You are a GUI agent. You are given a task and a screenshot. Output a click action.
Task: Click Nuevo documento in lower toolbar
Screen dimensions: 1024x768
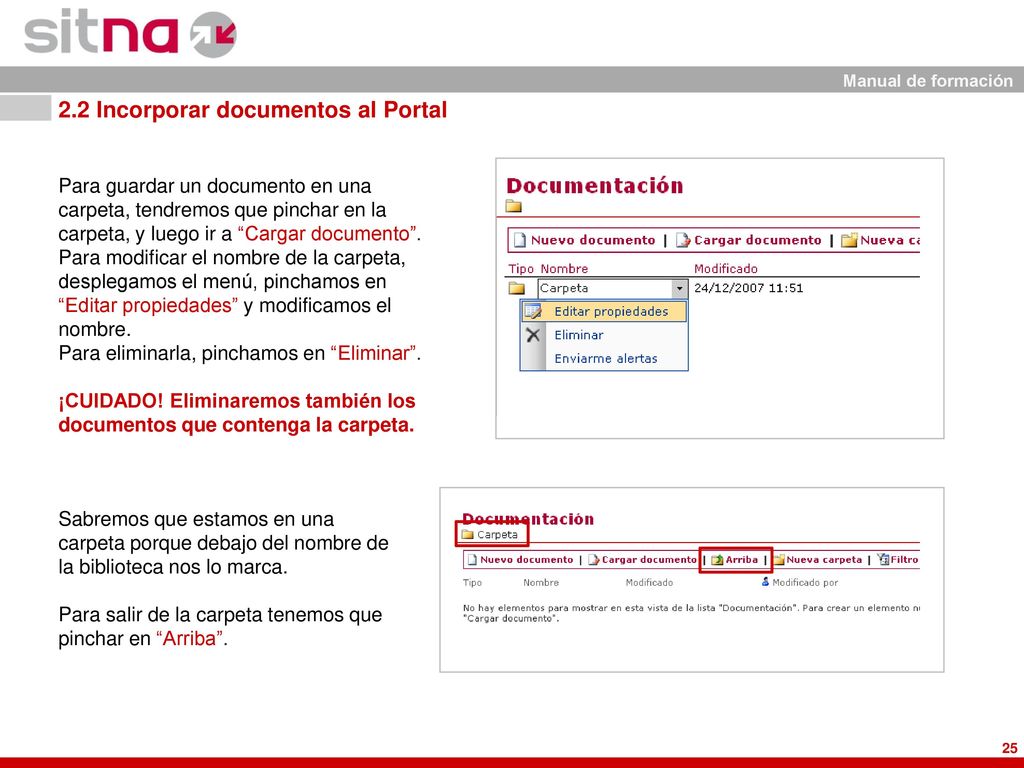[x=526, y=560]
